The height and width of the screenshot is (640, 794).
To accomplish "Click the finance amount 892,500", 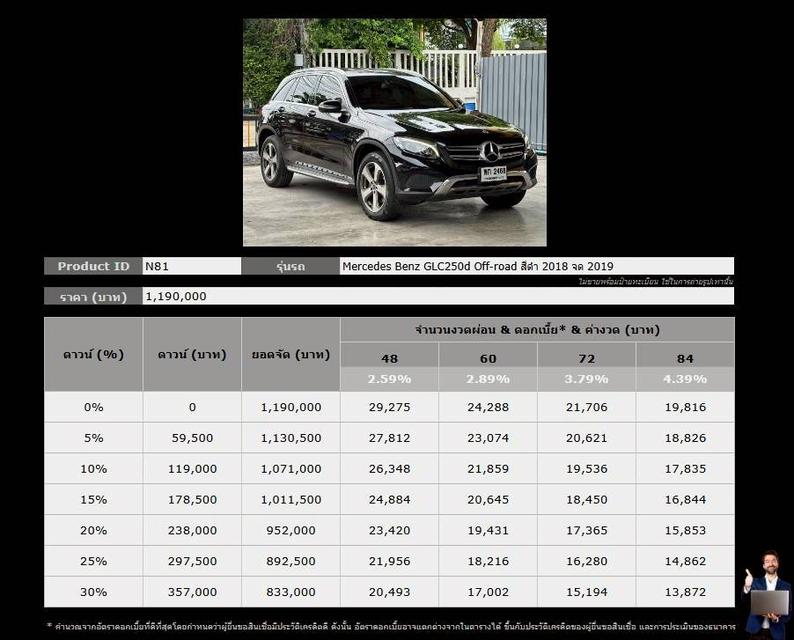I will click(x=291, y=561).
